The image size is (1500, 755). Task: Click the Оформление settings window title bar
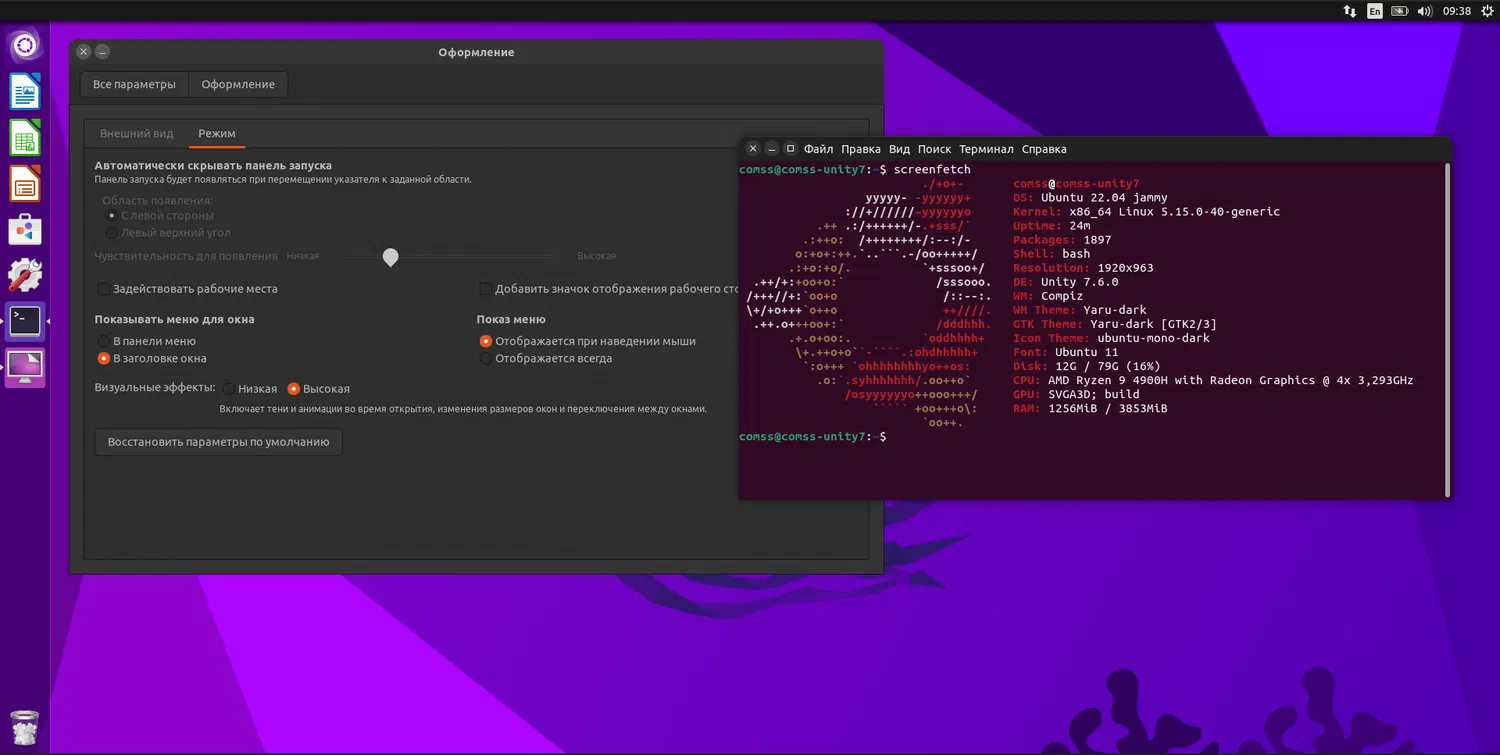[476, 52]
